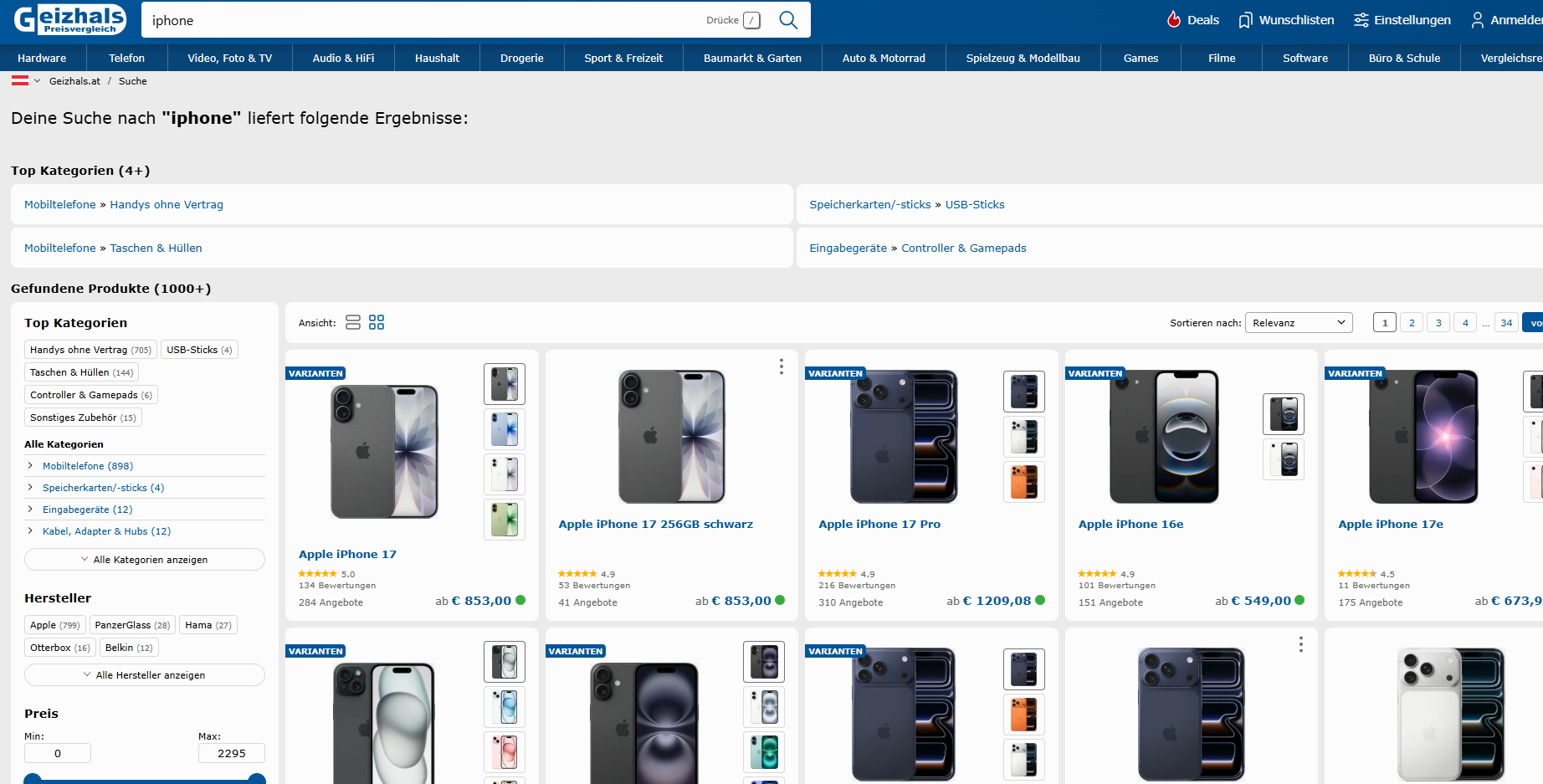Open Mobiltelefone » Handys ohne Vertrag top category
This screenshot has width=1543, height=784.
tap(124, 204)
